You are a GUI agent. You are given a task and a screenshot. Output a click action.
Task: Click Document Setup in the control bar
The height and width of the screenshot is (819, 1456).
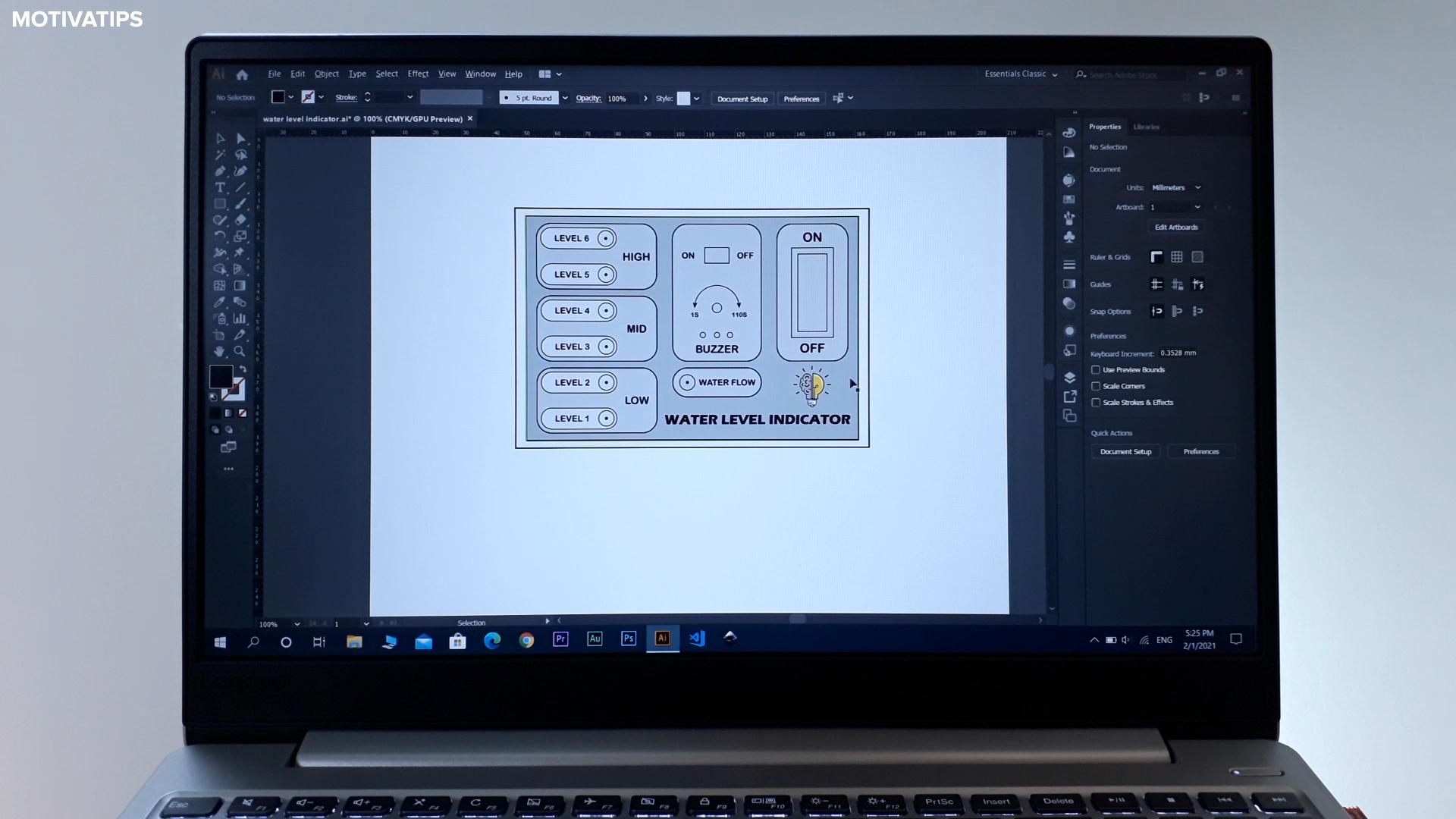pyautogui.click(x=742, y=99)
